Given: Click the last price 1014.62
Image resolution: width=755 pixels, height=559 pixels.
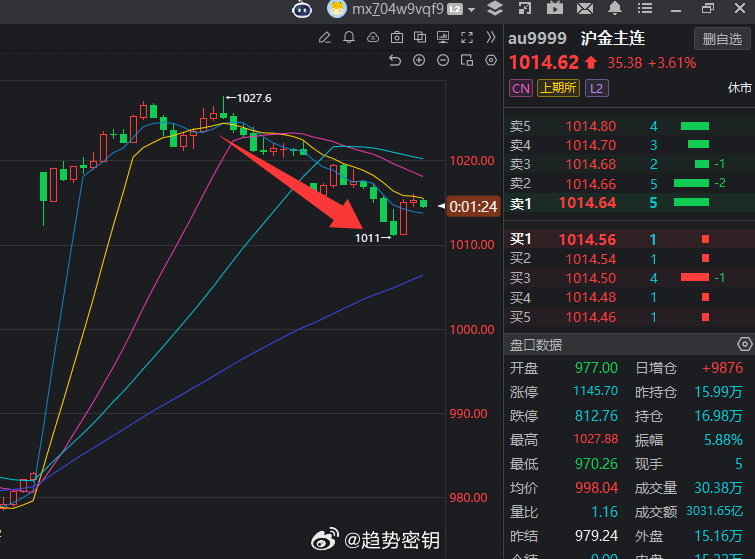Looking at the screenshot, I should pos(544,63).
